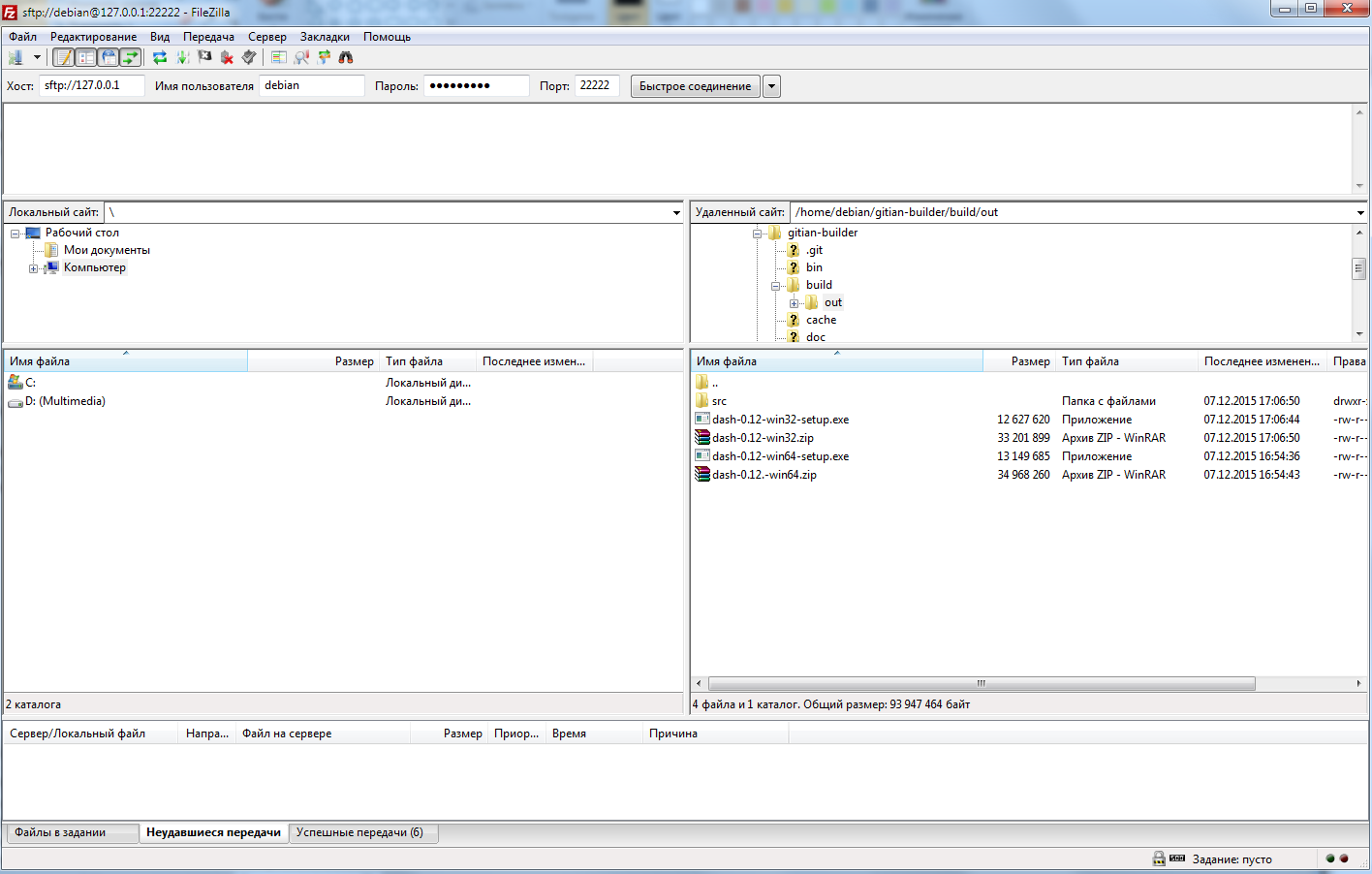1372x874 pixels.
Task: Open Локальный сайт path dropdown
Action: pos(676,212)
